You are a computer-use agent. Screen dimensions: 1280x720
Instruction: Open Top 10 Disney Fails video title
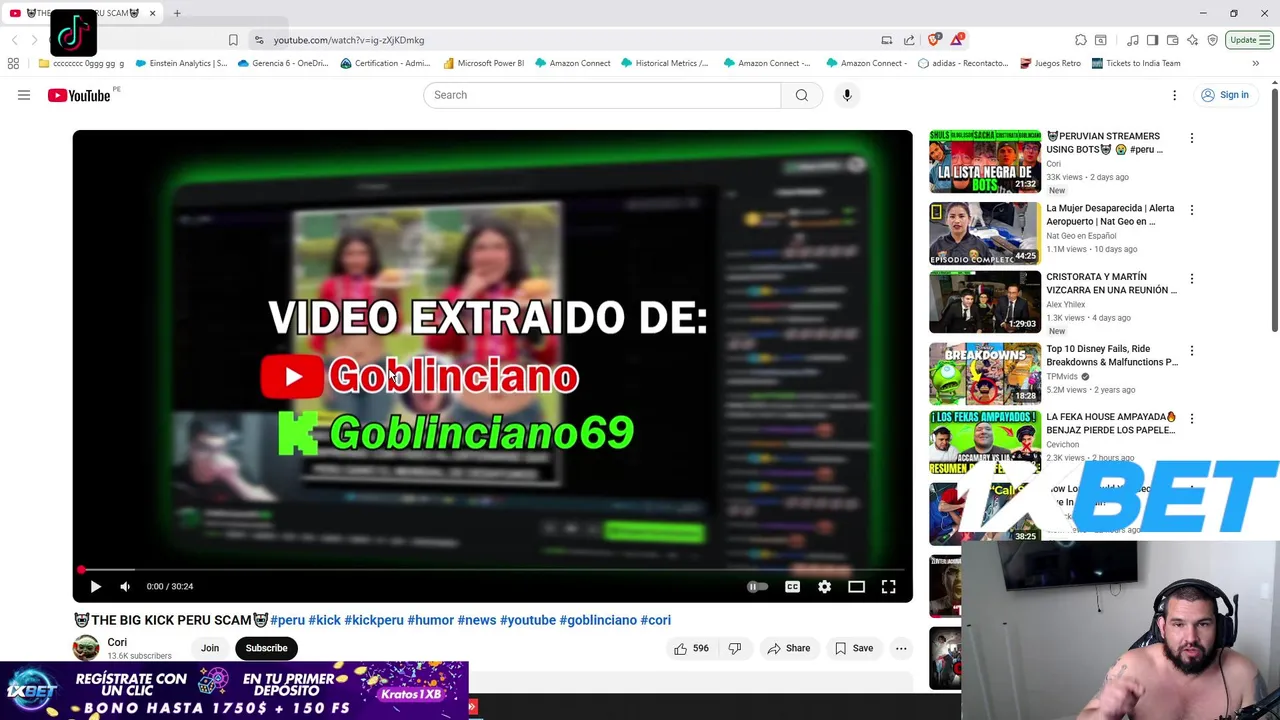coord(1112,355)
